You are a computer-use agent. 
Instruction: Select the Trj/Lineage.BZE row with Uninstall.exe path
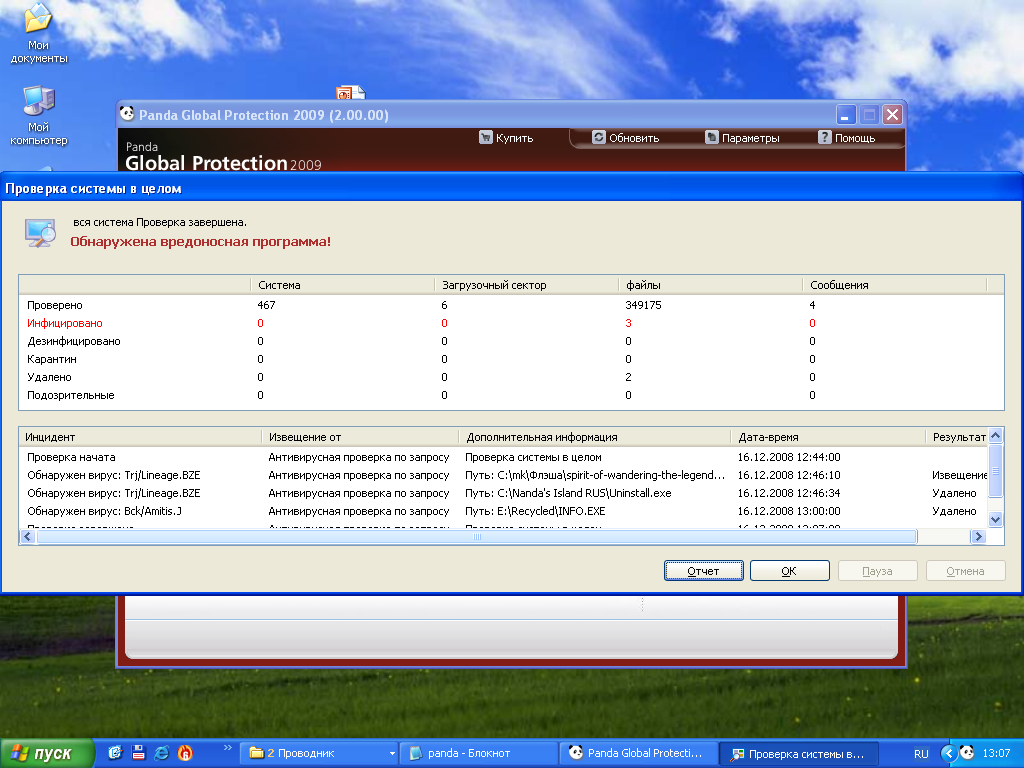coord(503,493)
